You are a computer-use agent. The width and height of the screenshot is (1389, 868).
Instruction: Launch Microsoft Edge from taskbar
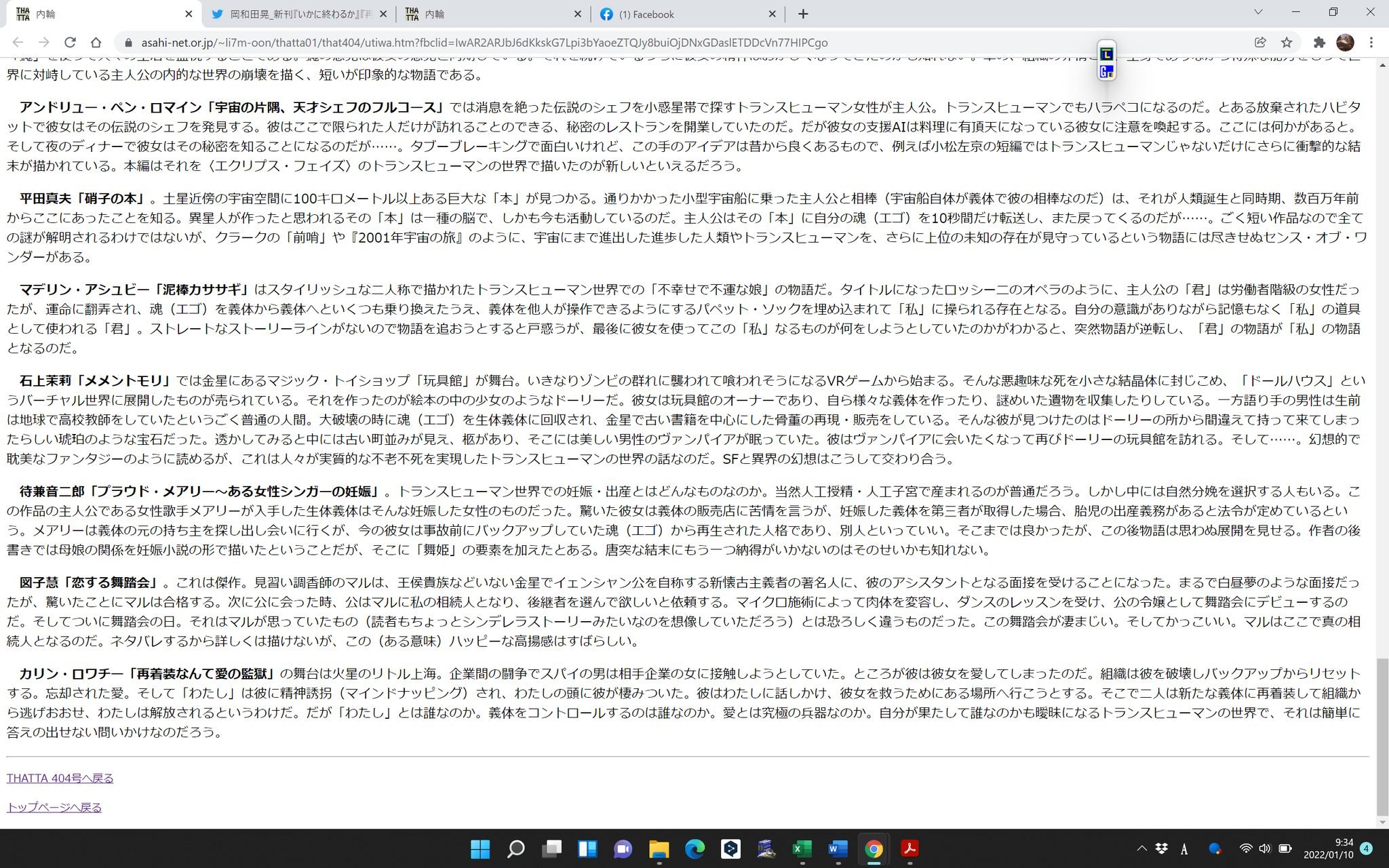pyautogui.click(x=695, y=849)
